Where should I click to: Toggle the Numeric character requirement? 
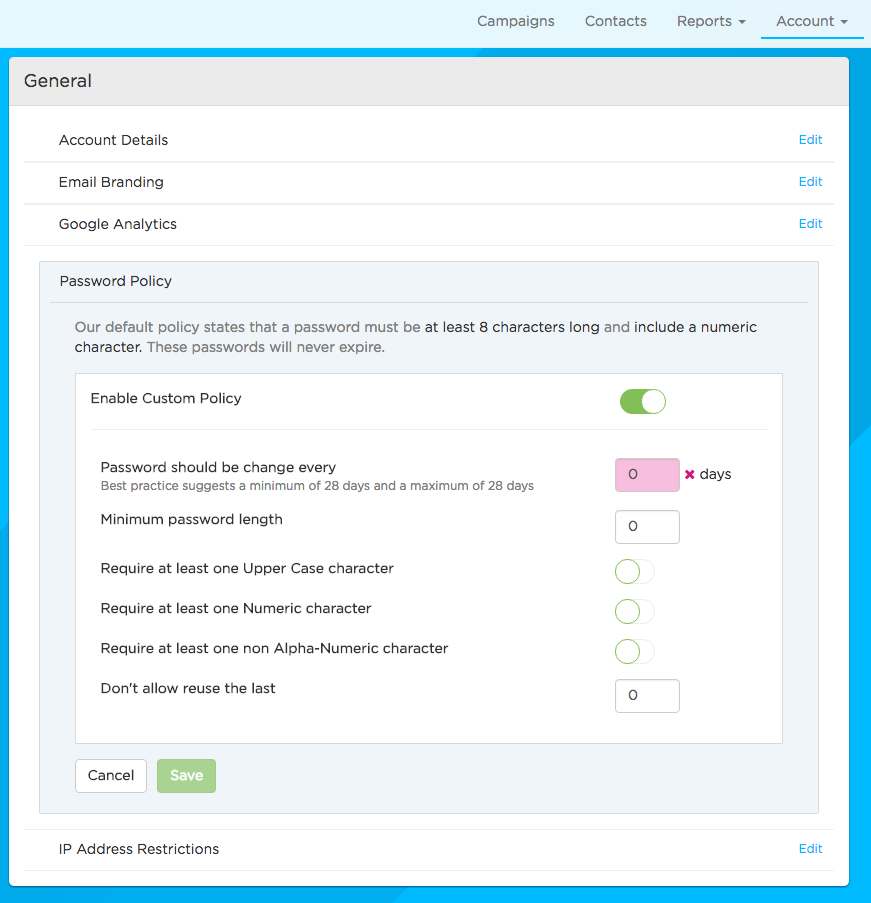click(634, 612)
